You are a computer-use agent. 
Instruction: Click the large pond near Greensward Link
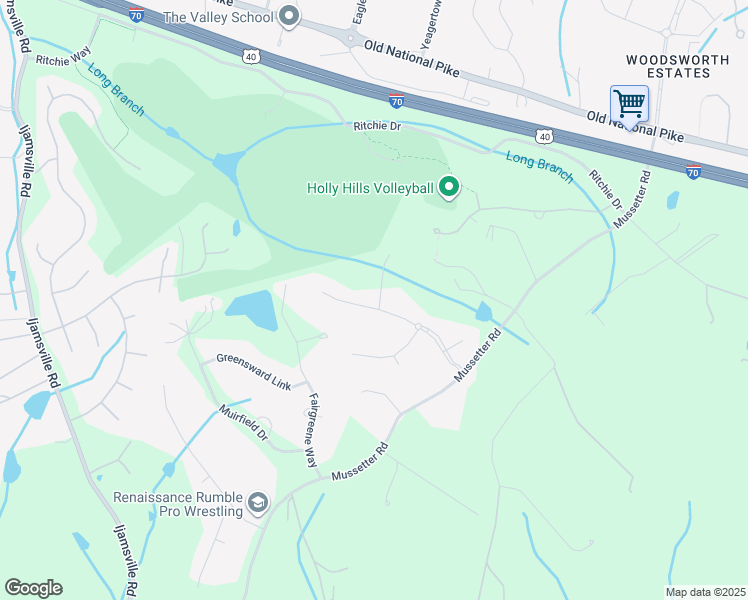(x=252, y=310)
